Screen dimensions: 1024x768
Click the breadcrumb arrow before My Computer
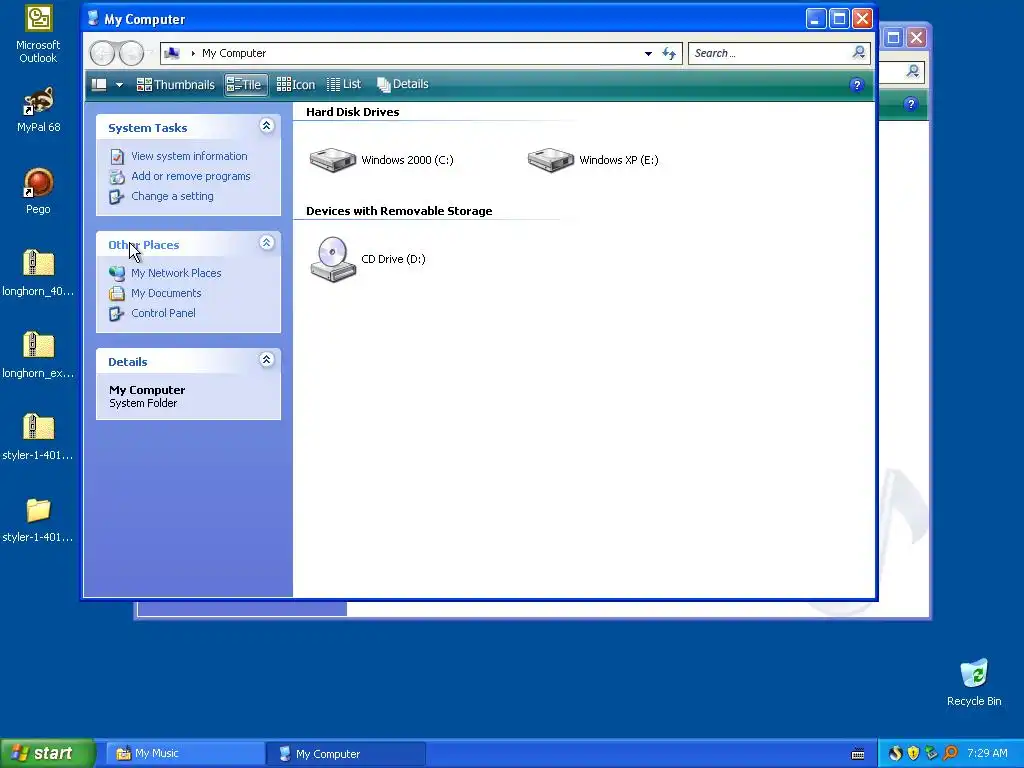[x=193, y=54]
